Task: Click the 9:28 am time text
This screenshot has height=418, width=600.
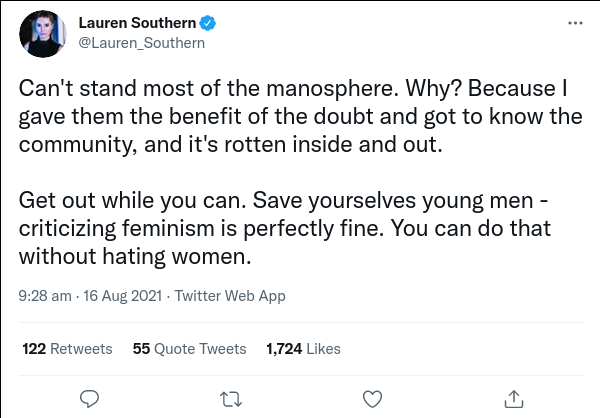Action: pos(45,296)
